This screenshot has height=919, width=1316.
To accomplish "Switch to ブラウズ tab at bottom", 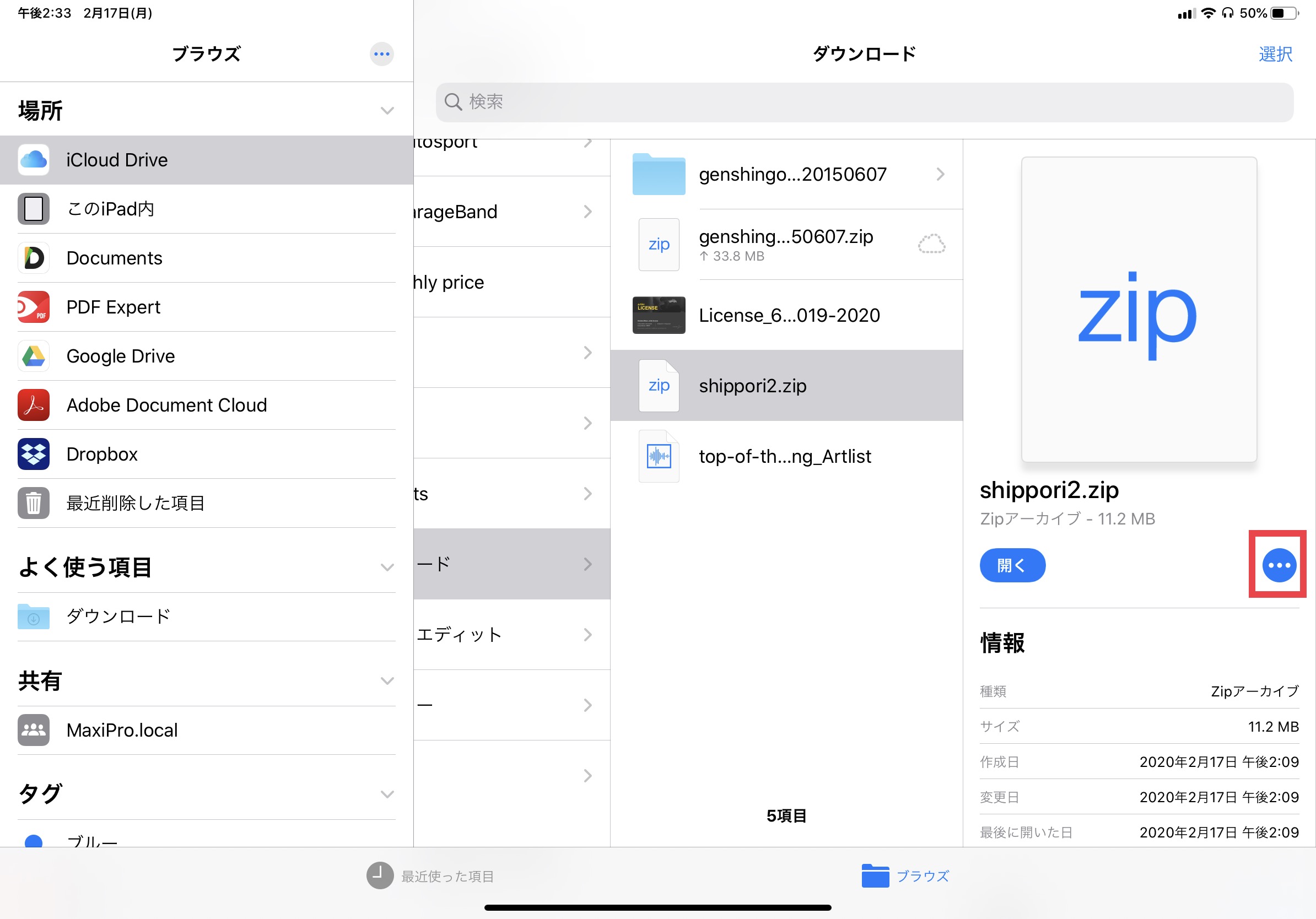I will coord(905,876).
